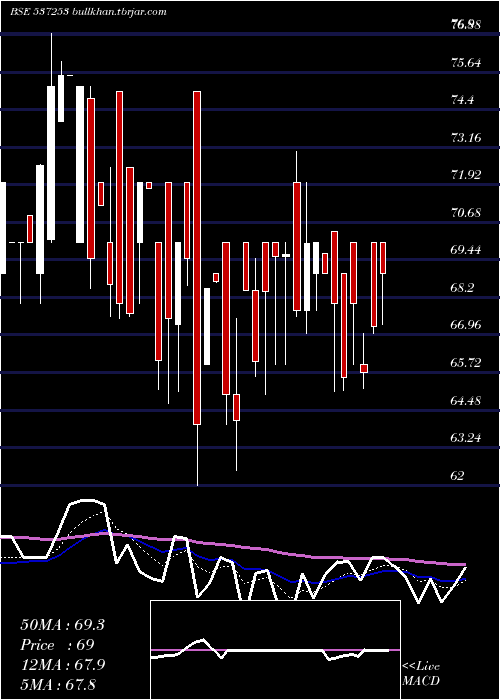This screenshot has height=700, width=500.
Task: Select the 73.16 price axis label
Action: coord(466,138)
